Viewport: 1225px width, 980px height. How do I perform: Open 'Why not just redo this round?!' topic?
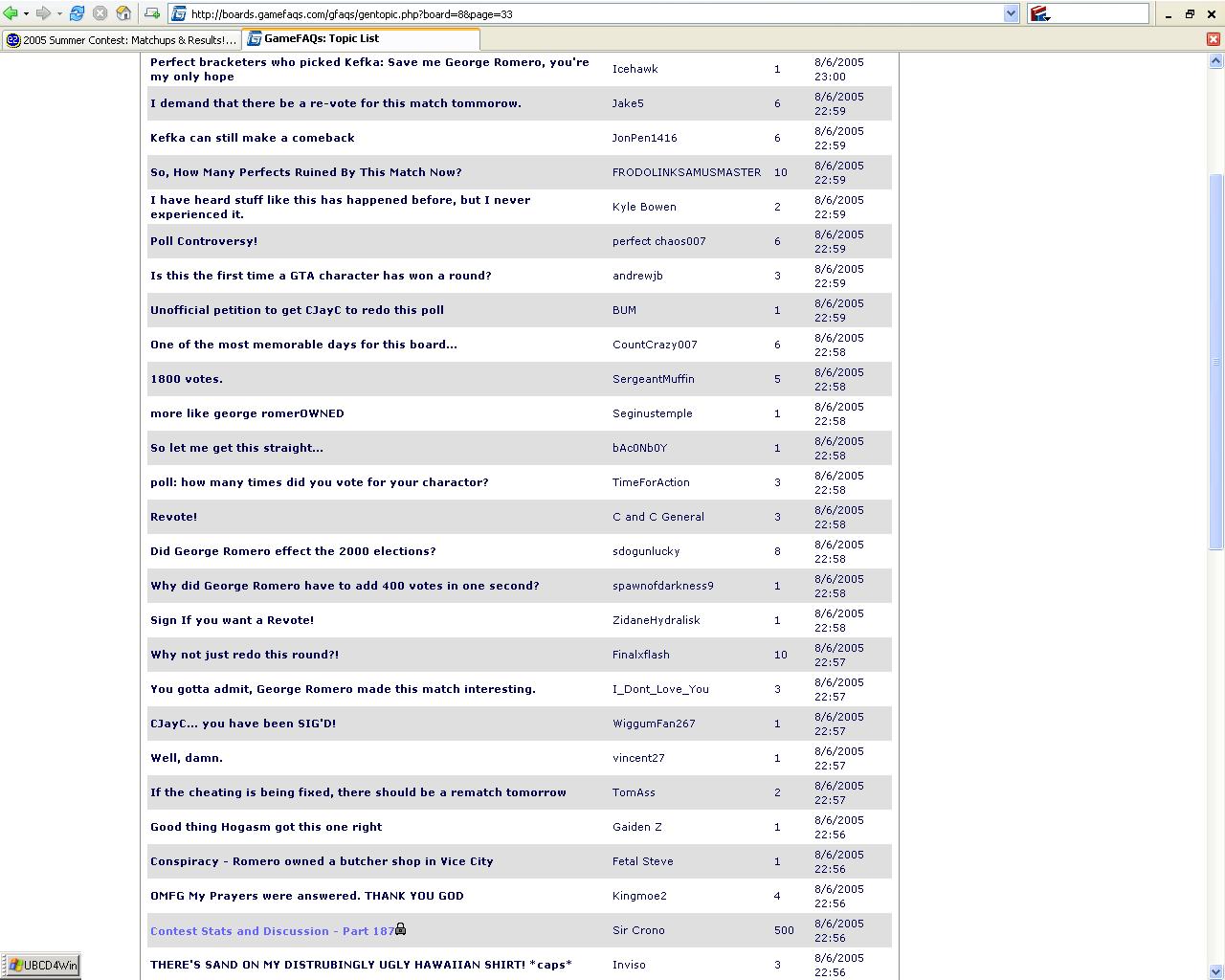click(x=245, y=655)
